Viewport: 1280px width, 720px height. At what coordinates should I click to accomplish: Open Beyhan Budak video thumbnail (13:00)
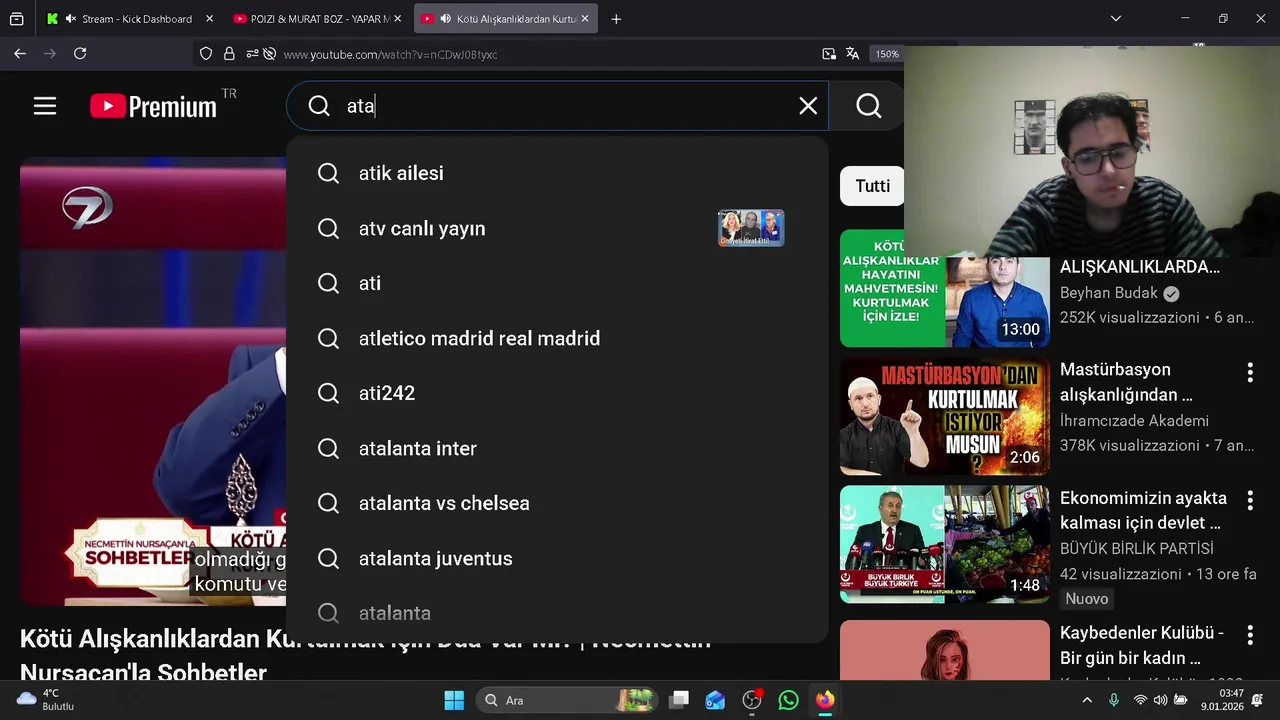(x=945, y=288)
